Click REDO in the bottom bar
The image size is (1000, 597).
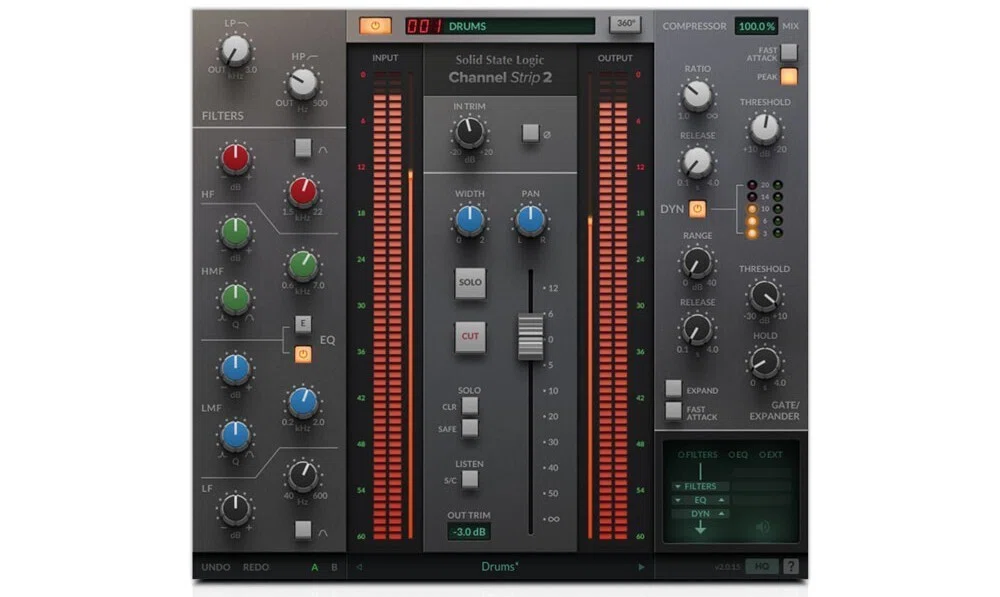(x=256, y=567)
